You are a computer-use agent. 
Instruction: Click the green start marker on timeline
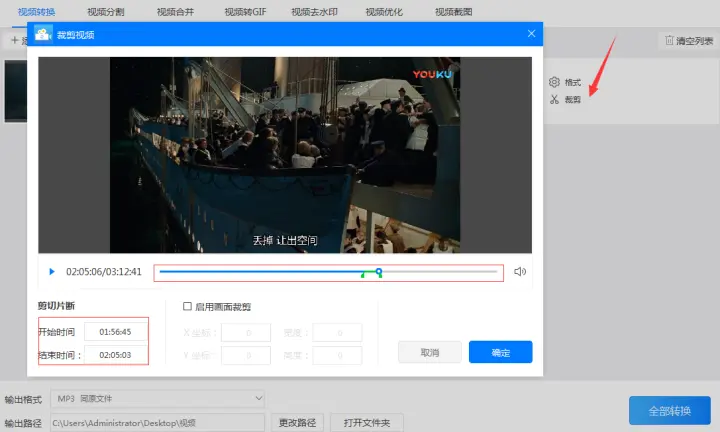coord(363,275)
